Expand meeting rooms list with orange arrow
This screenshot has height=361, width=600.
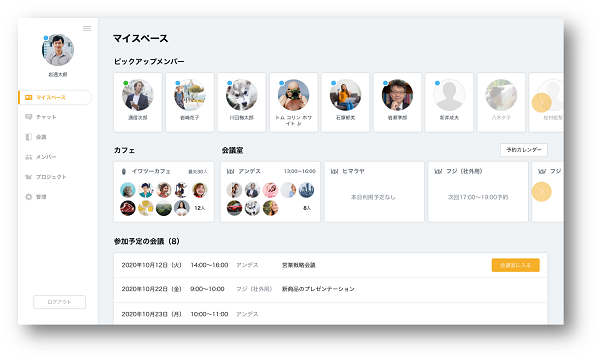click(x=541, y=192)
